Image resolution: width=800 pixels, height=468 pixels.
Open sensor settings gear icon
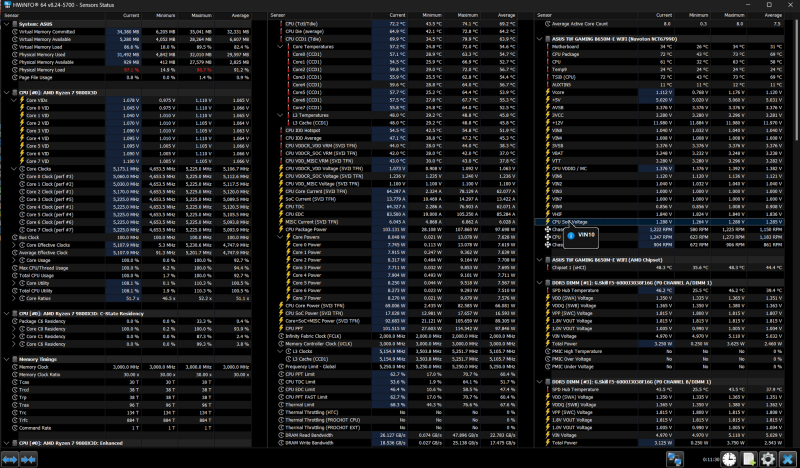click(x=768, y=459)
